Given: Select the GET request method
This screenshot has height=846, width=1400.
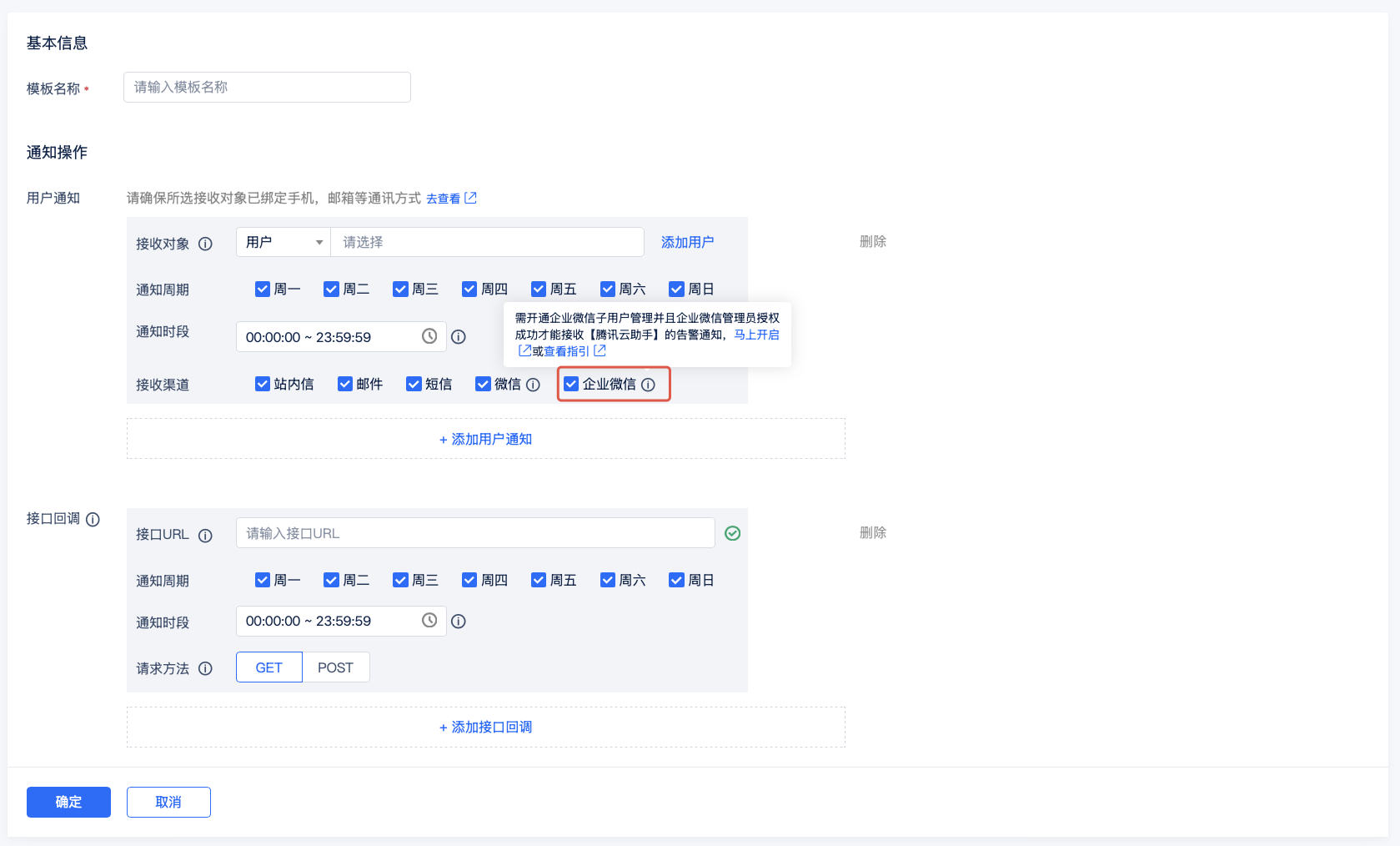Looking at the screenshot, I should [x=268, y=667].
